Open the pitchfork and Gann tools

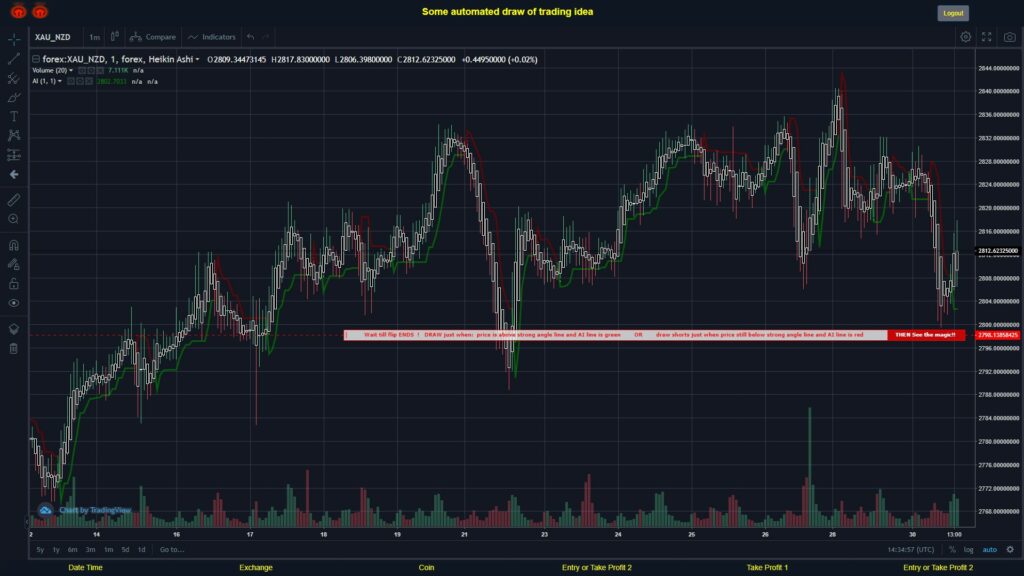14,78
